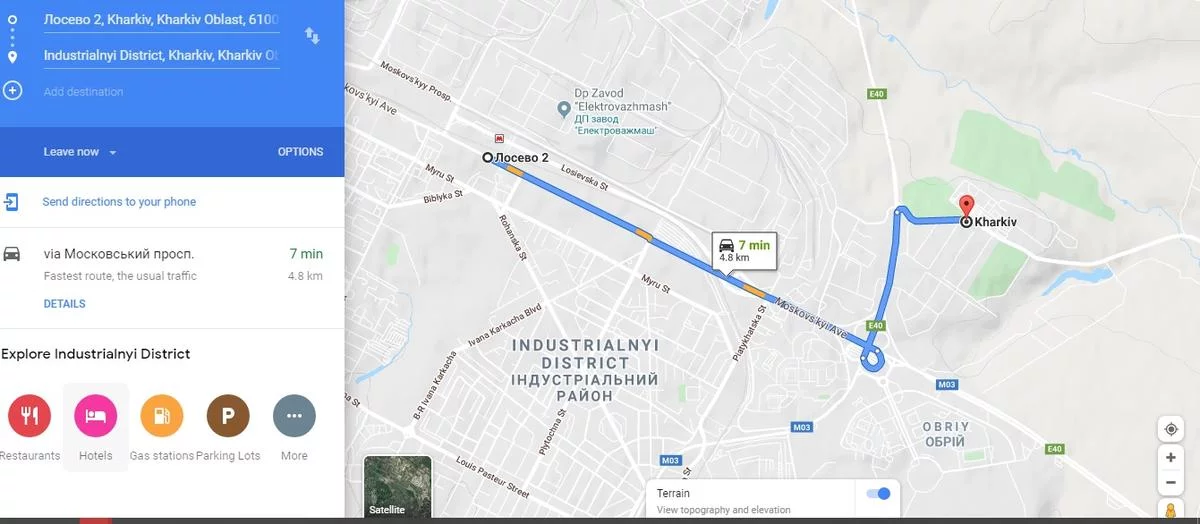This screenshot has width=1200, height=524.
Task: Zoom out on the map
Action: pos(1170,482)
